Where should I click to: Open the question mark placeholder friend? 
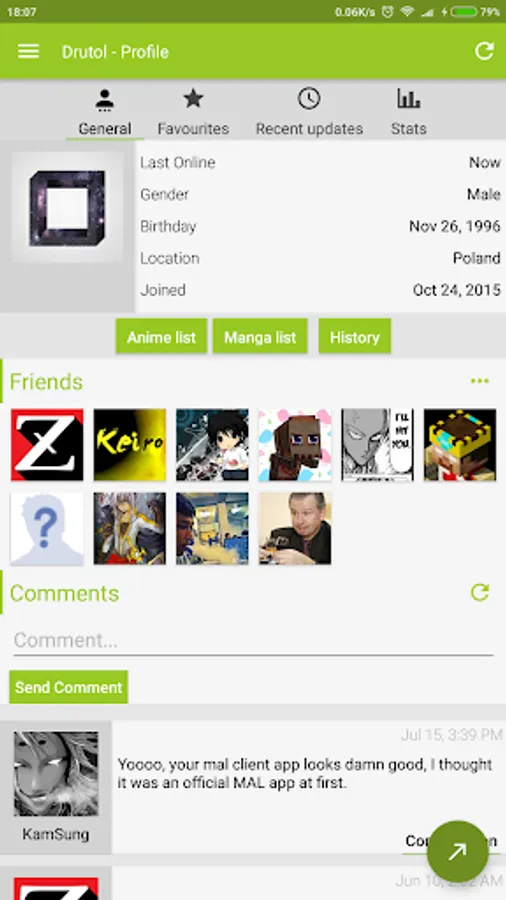pyautogui.click(x=47, y=529)
